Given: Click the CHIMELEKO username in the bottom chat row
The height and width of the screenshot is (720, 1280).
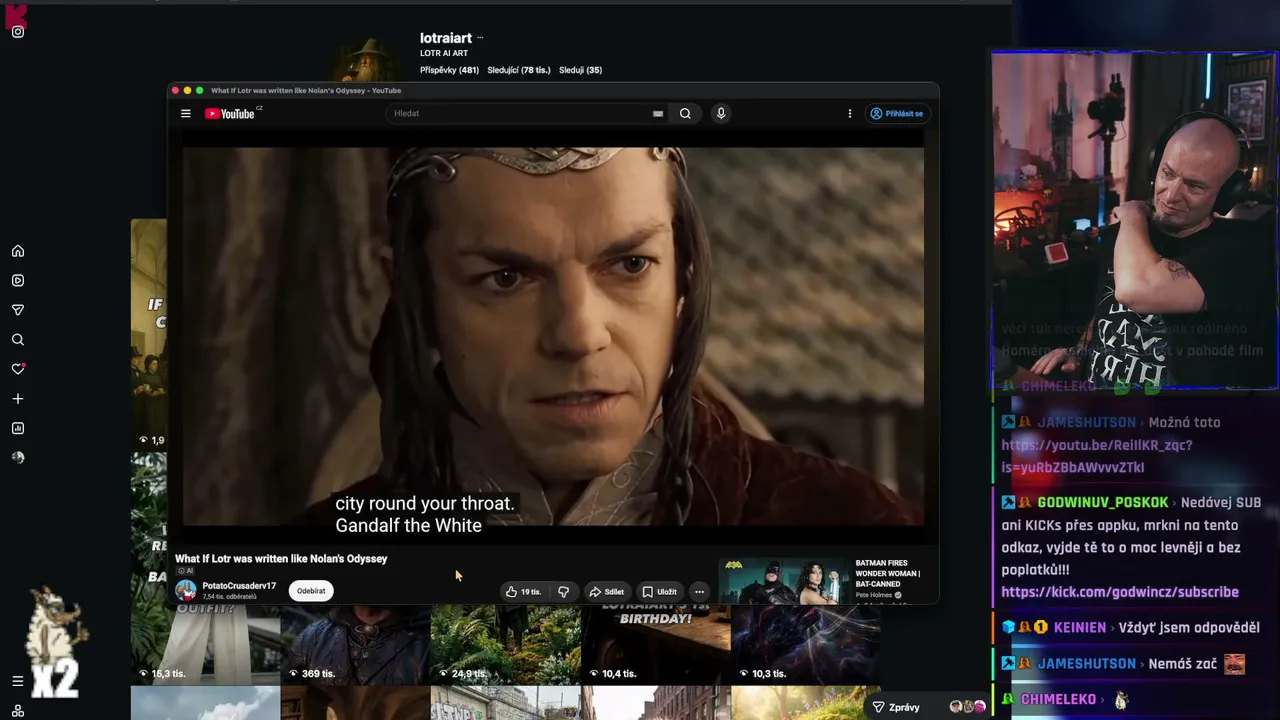Looking at the screenshot, I should click(x=1059, y=700).
